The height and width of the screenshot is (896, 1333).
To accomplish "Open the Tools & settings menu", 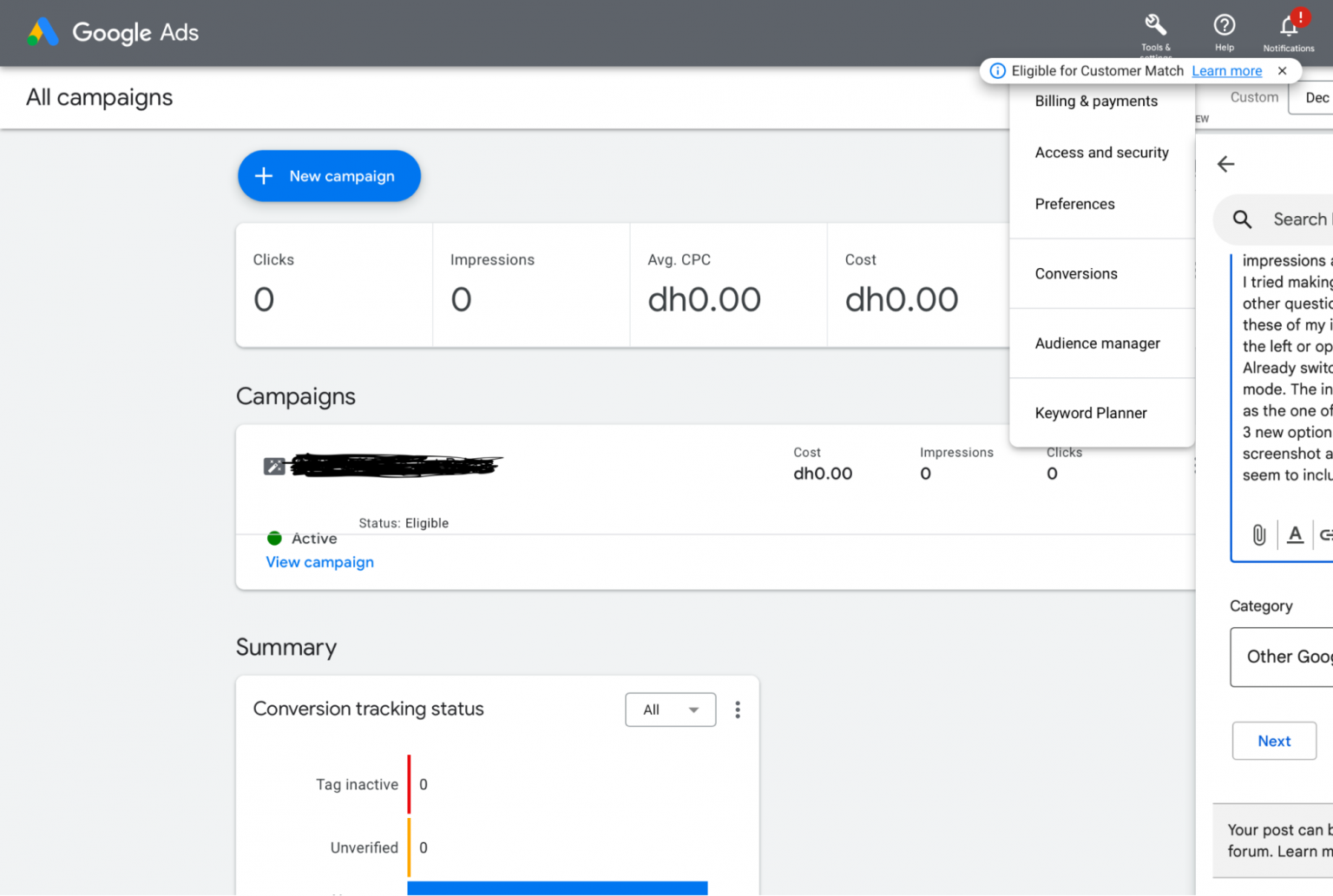I will (x=1156, y=28).
